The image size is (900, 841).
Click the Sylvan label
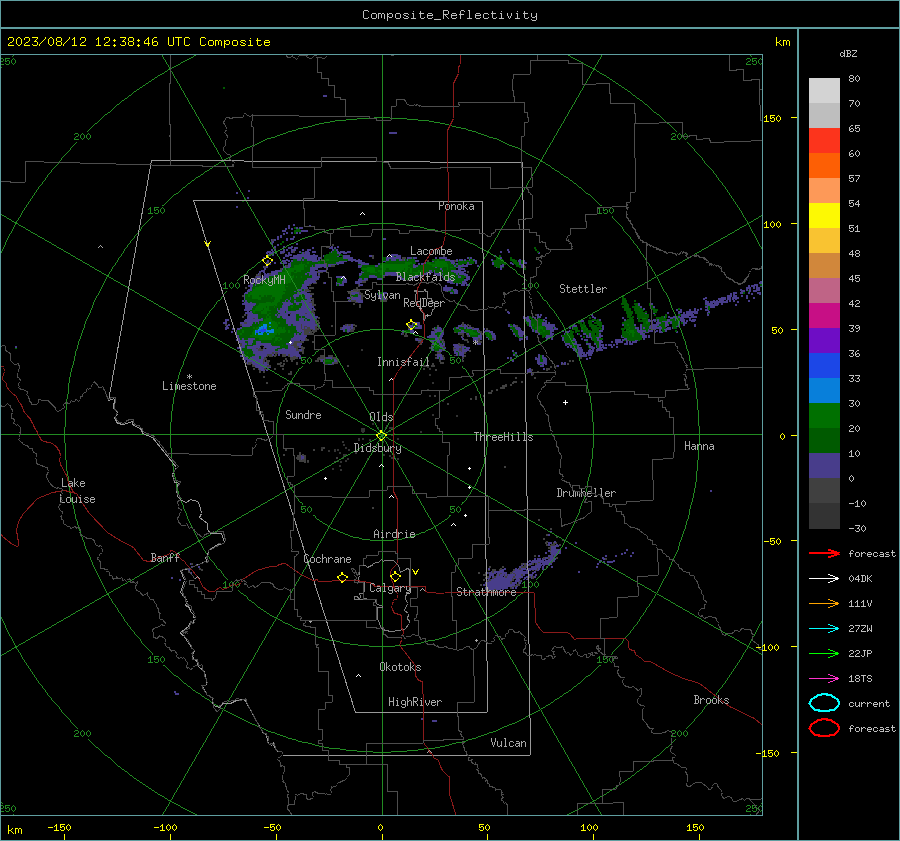[382, 296]
